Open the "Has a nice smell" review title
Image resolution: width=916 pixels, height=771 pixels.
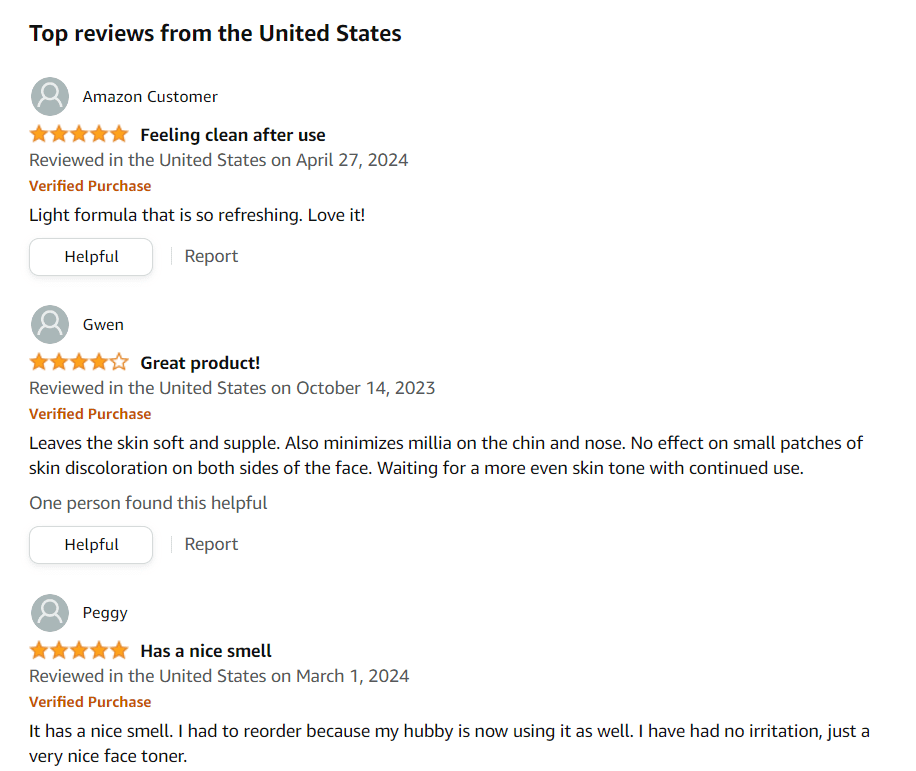click(206, 651)
